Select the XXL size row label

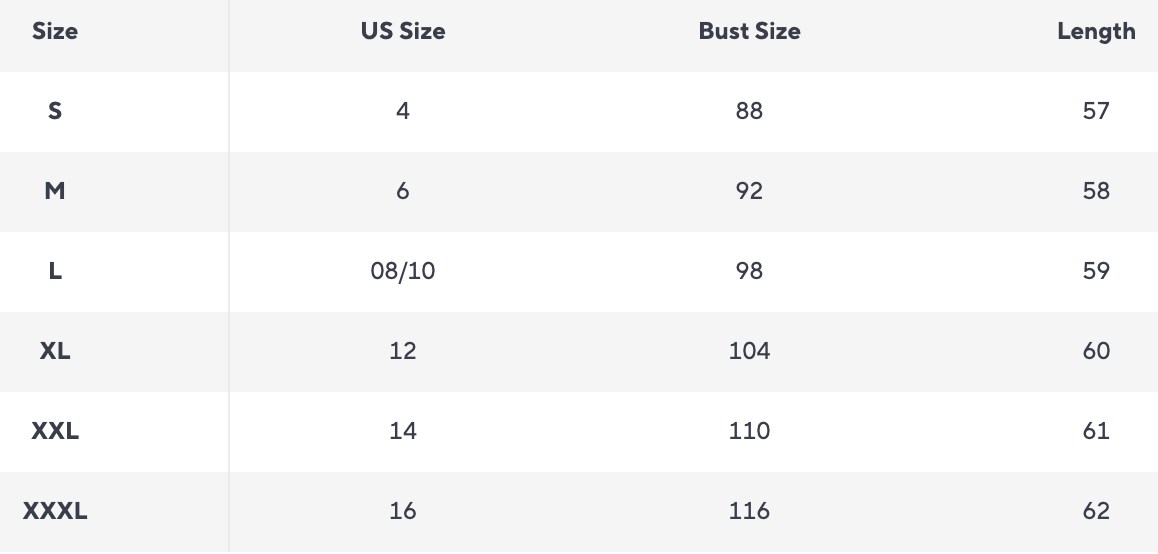[55, 431]
